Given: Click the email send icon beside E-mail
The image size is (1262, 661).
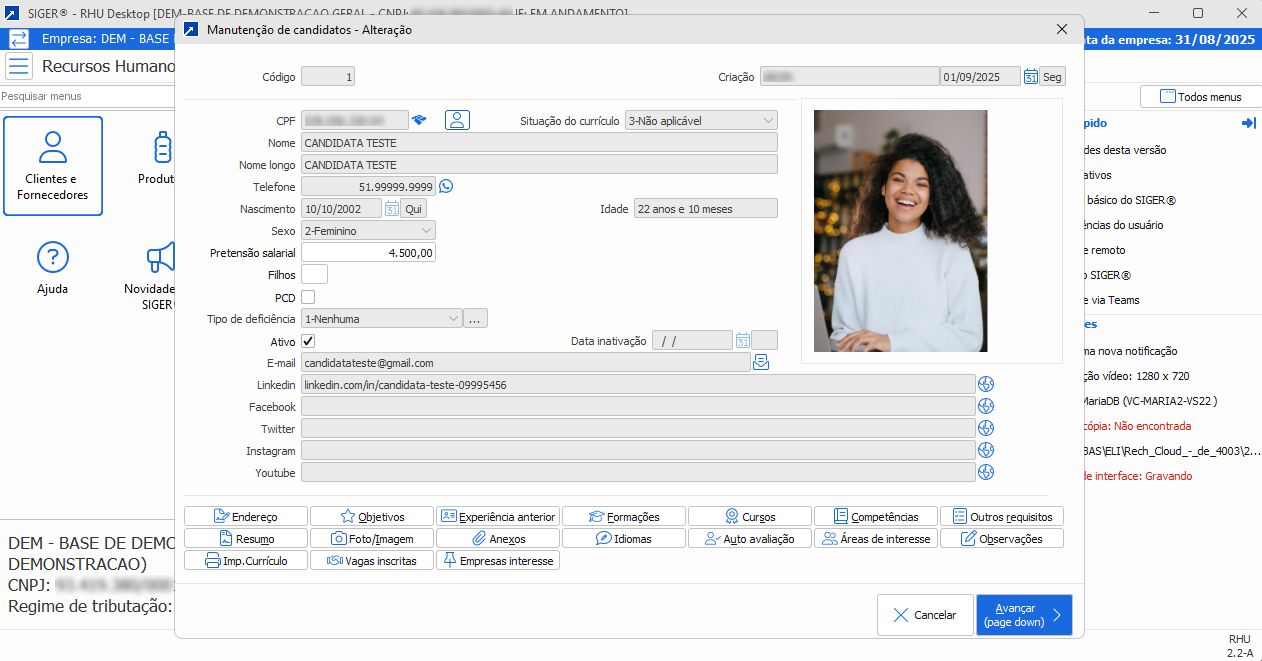Looking at the screenshot, I should click(x=761, y=362).
